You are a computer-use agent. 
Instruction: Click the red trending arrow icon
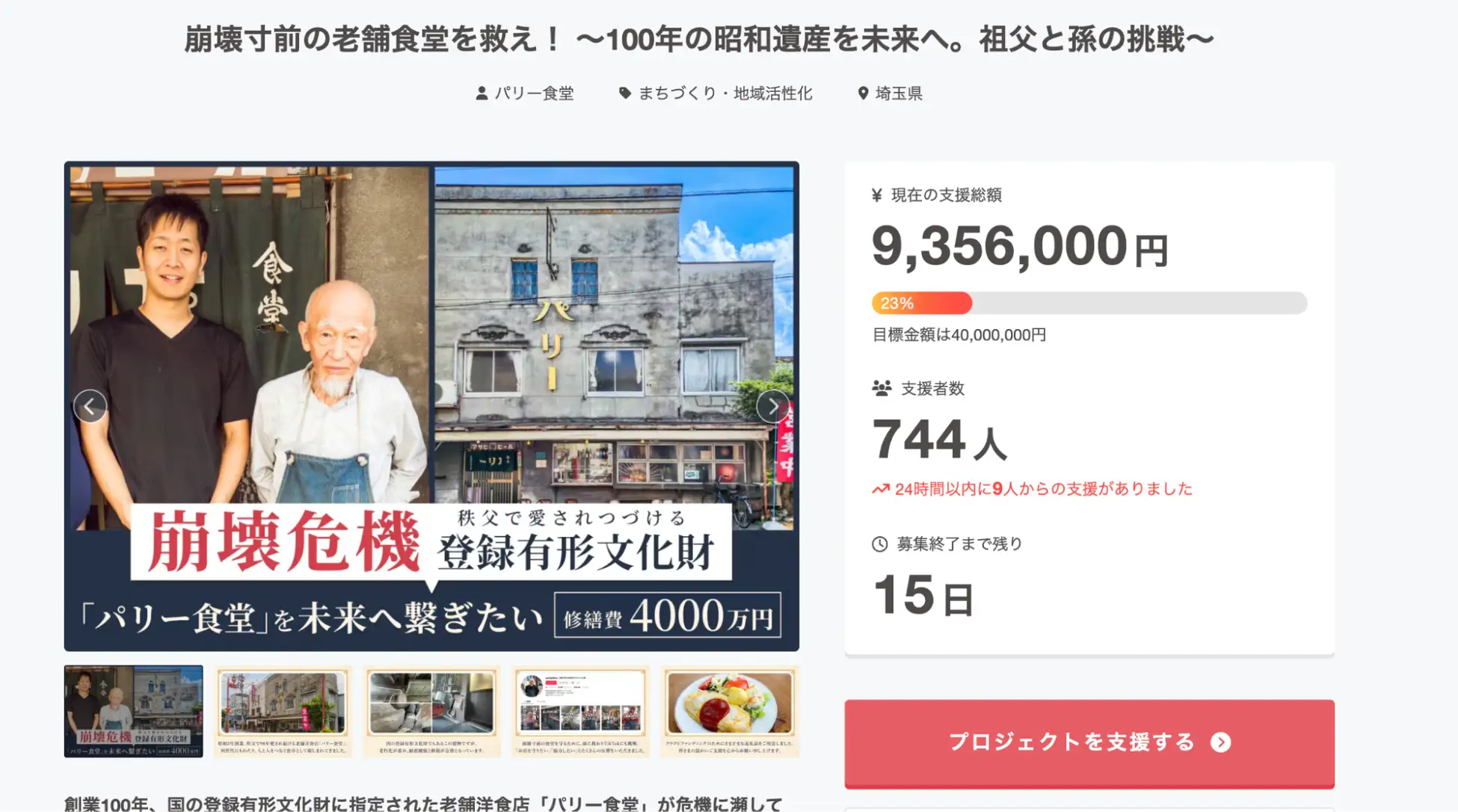click(x=880, y=489)
